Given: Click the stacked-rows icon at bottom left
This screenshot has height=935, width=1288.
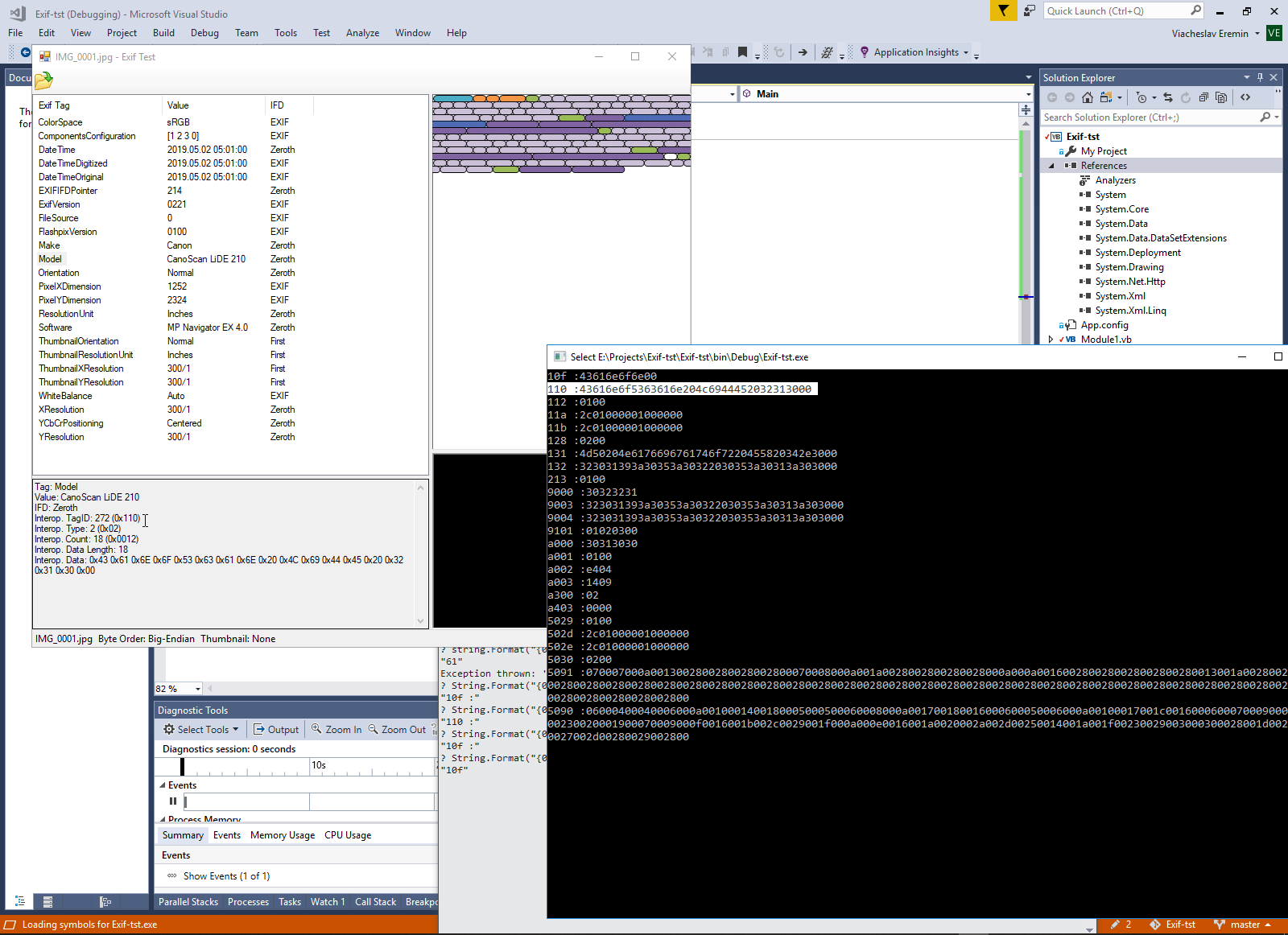Looking at the screenshot, I should [x=48, y=902].
